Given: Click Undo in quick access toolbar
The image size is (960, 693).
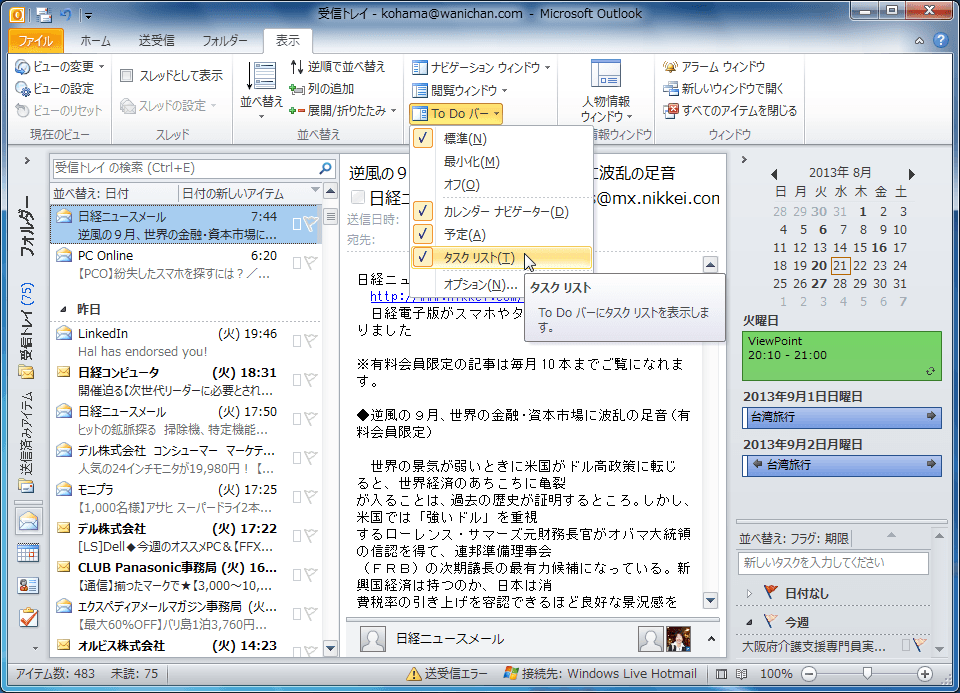Looking at the screenshot, I should pyautogui.click(x=66, y=13).
